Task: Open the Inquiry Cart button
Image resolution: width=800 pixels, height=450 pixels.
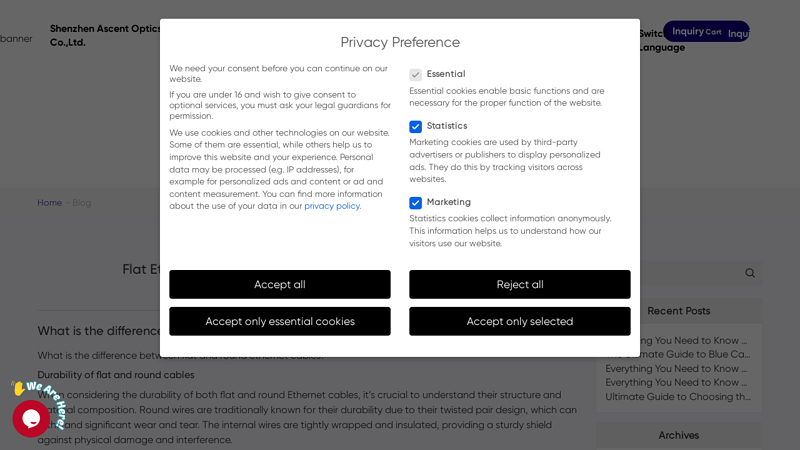Action: [x=706, y=32]
